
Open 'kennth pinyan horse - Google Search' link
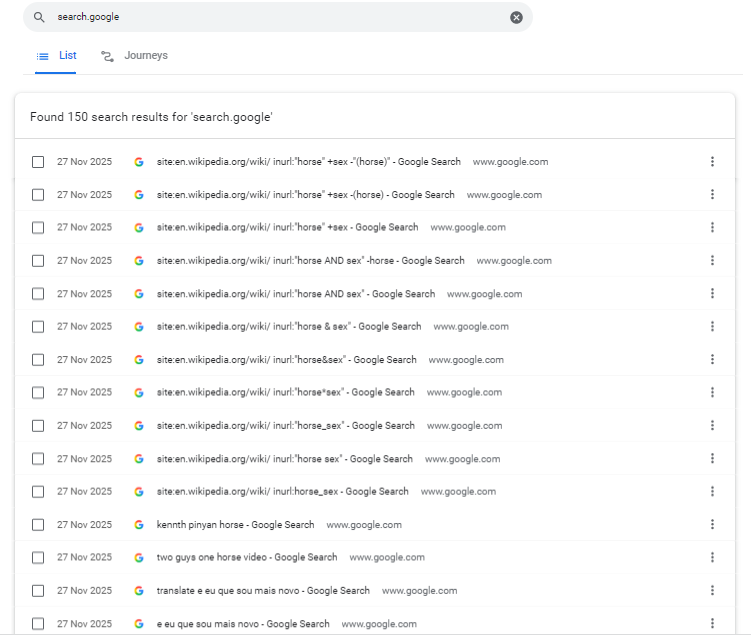click(x=235, y=525)
